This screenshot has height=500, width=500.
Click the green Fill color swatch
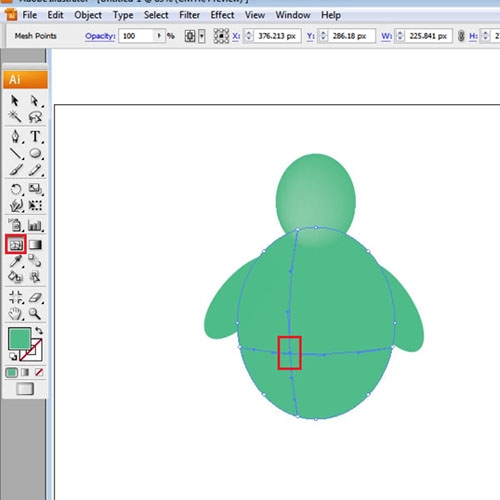(x=20, y=338)
